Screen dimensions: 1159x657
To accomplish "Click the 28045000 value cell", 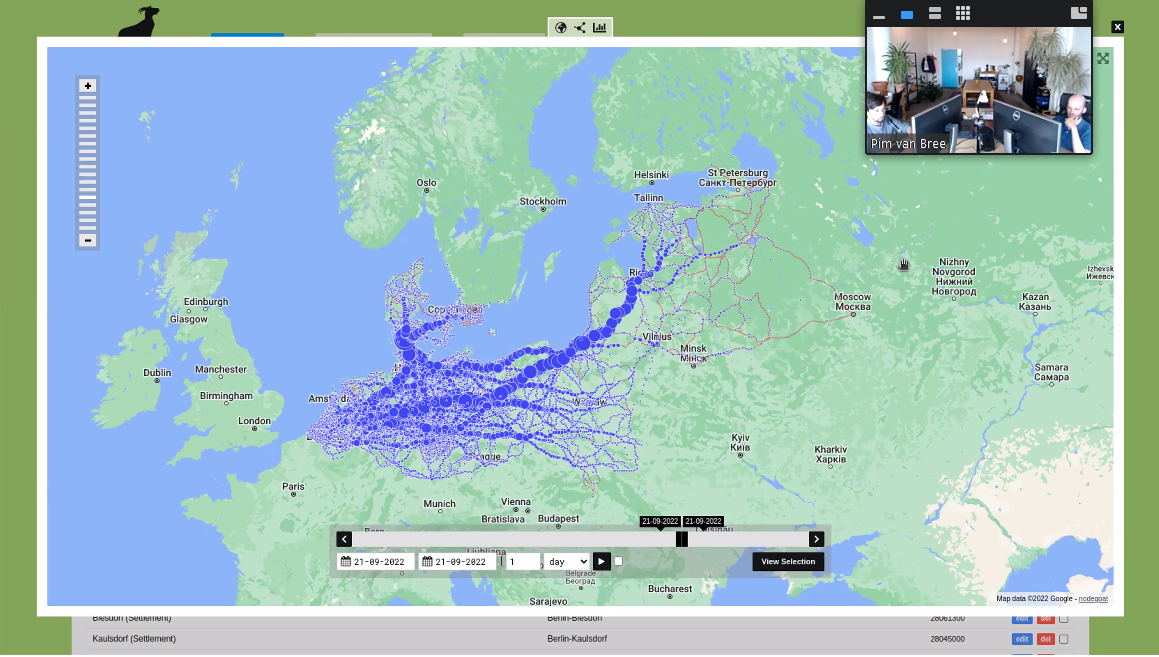I will 947,639.
